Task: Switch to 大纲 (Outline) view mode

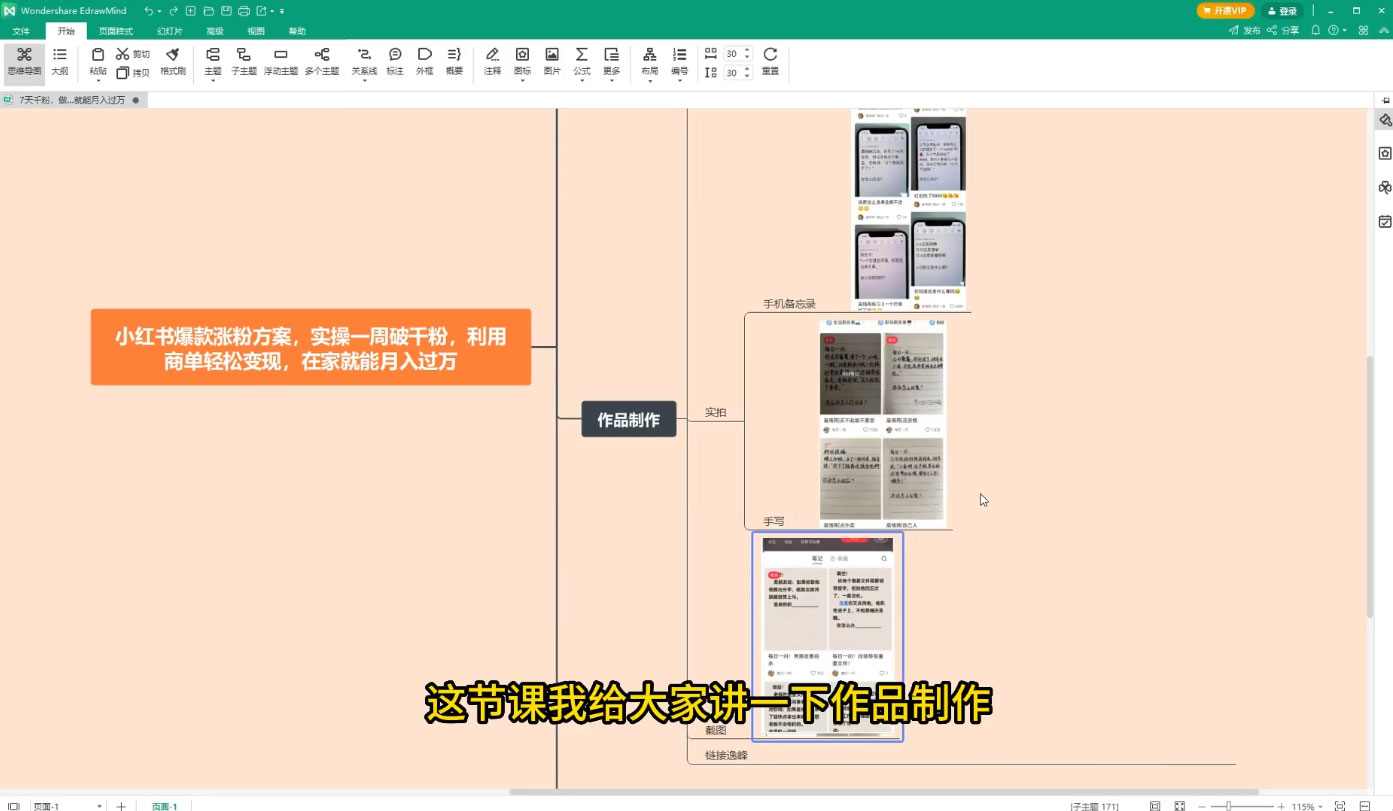Action: [59, 62]
